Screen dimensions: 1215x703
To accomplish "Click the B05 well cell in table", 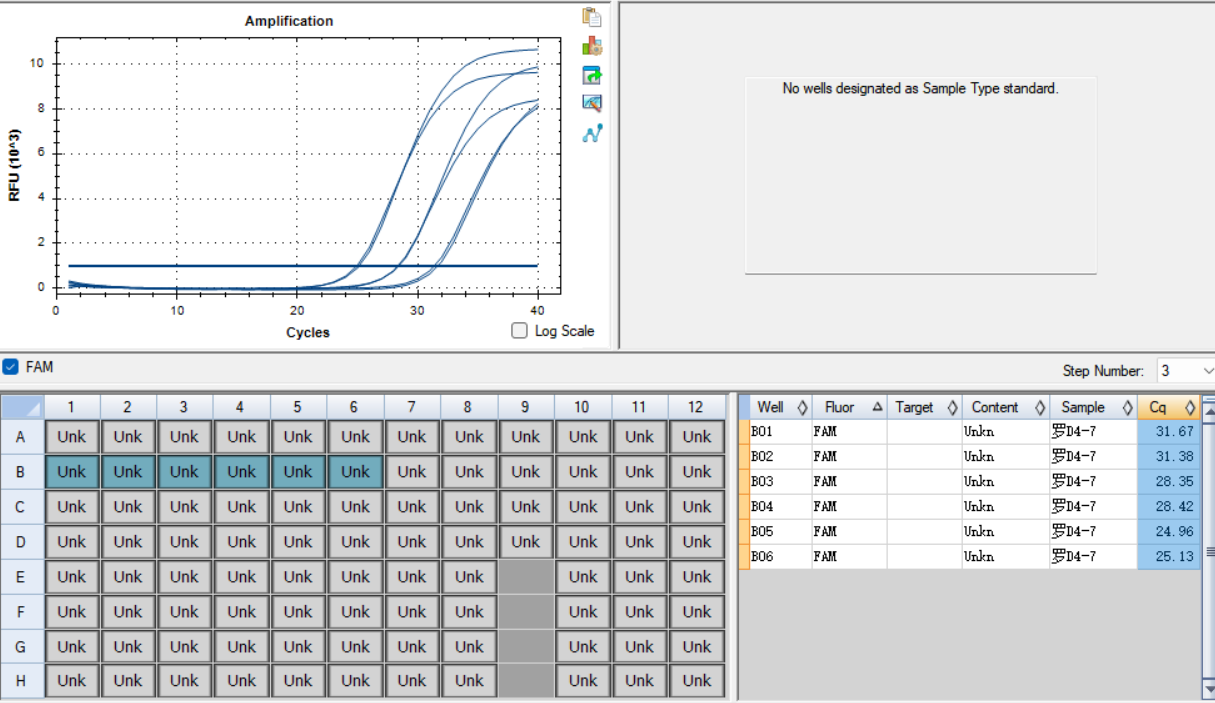I will pyautogui.click(x=781, y=532).
